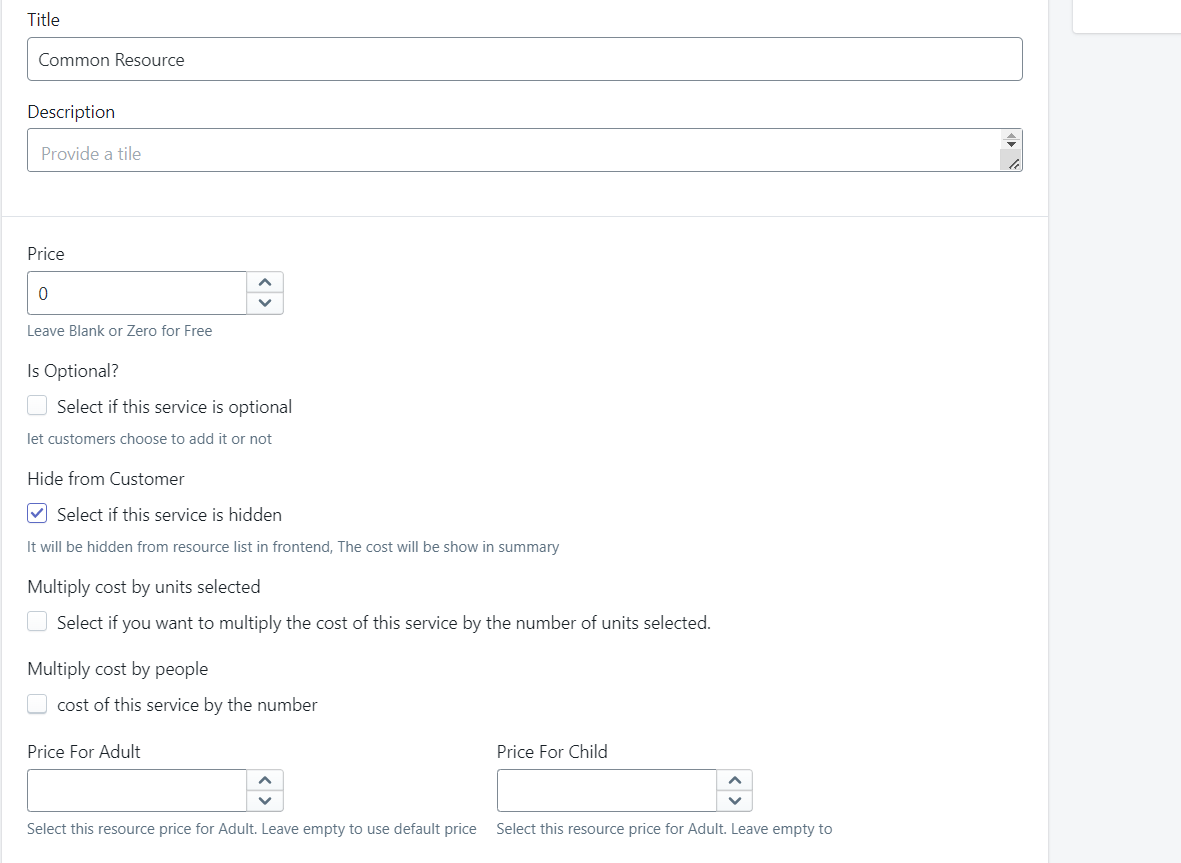Click the 'Select if this service is optional' label

(x=174, y=407)
